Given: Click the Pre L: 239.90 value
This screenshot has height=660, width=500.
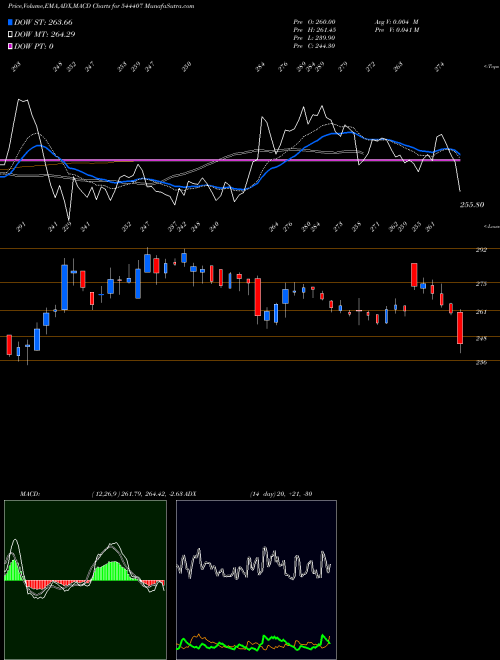Looking at the screenshot, I should 314,38.
